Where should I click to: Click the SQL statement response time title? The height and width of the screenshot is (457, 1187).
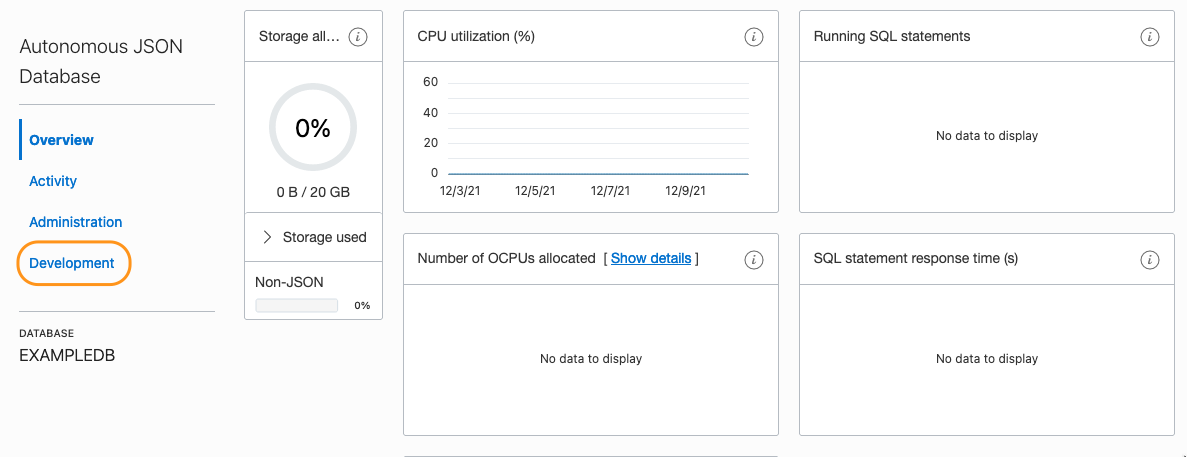(x=915, y=258)
